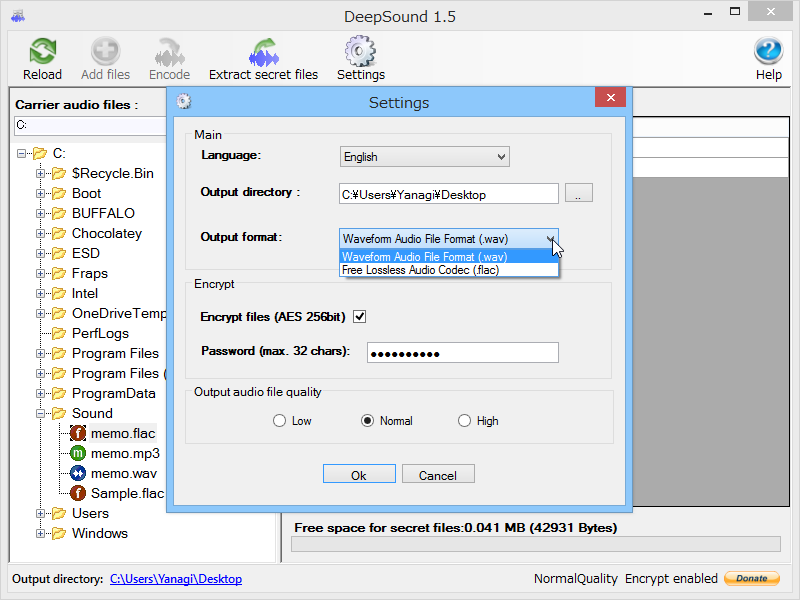This screenshot has width=800, height=600.
Task: Select Normal output audio quality
Action: pyautogui.click(x=367, y=421)
